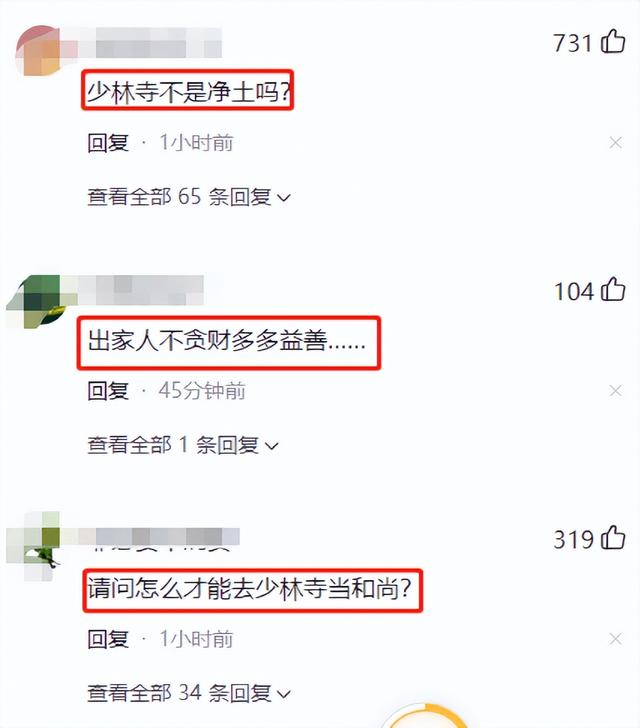Reply to the 请问怎么才能去少林寺当和尚 comment
Image resolution: width=640 pixels, height=728 pixels.
(108, 639)
